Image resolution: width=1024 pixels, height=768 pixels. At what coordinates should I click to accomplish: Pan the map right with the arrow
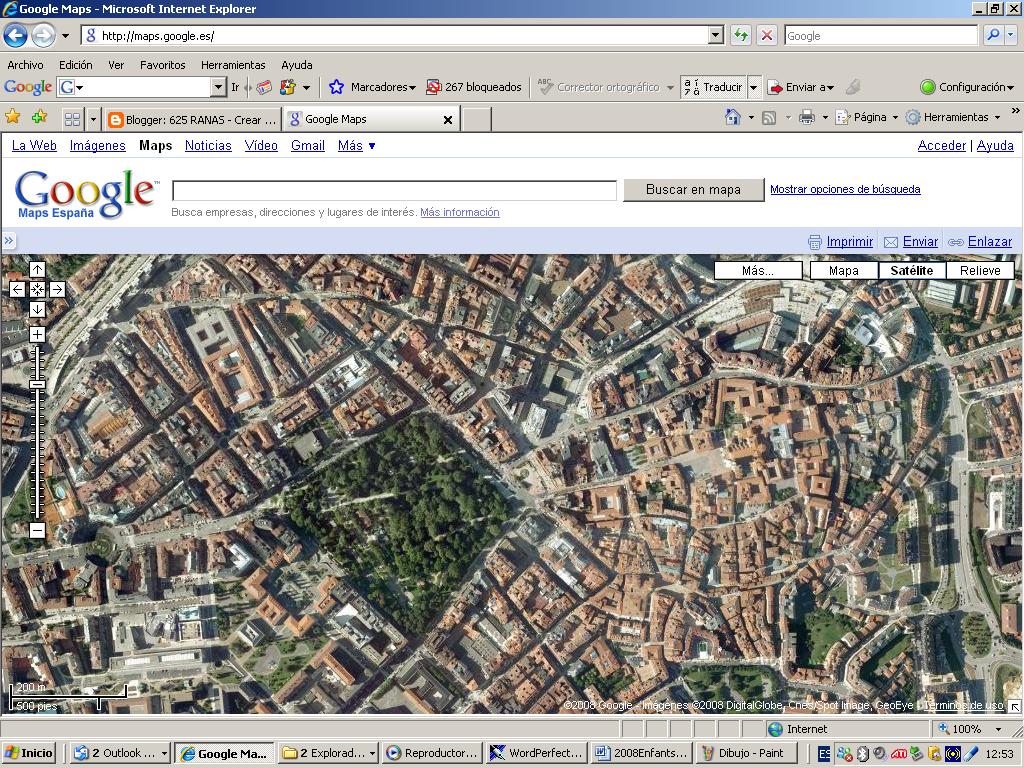57,289
